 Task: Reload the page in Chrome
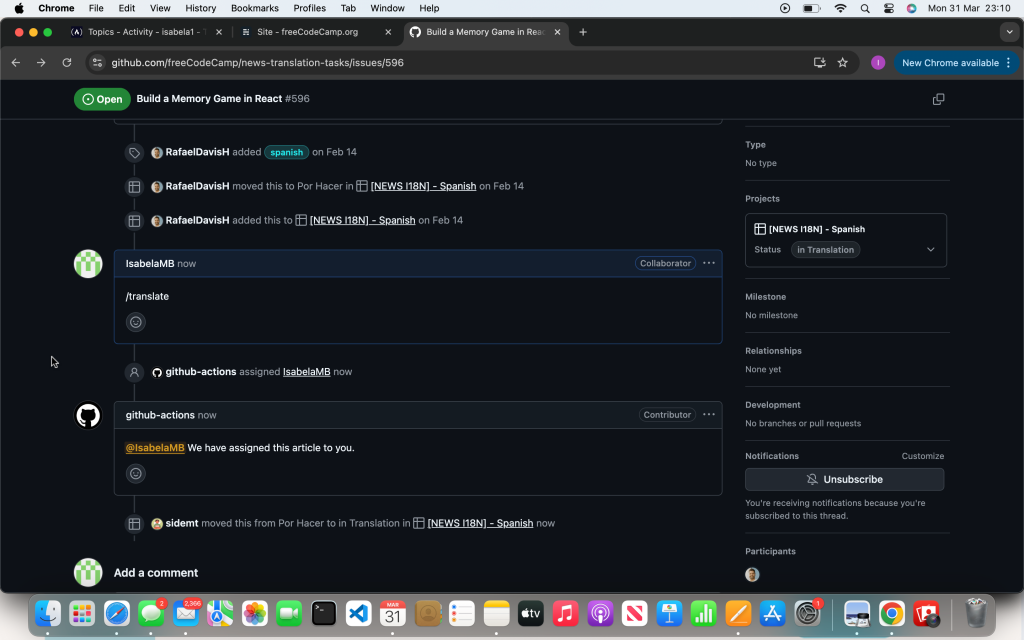point(67,62)
